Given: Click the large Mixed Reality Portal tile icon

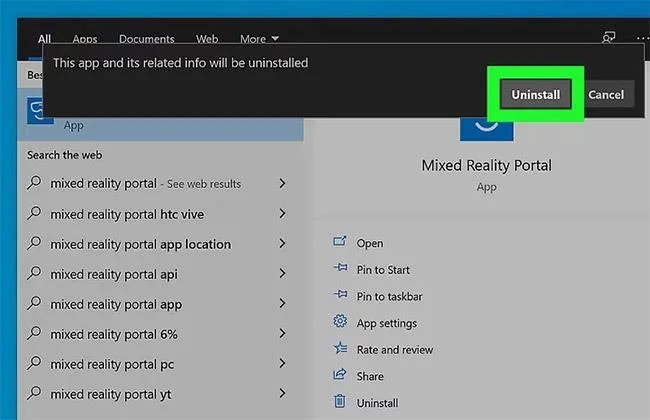Looking at the screenshot, I should tap(486, 129).
